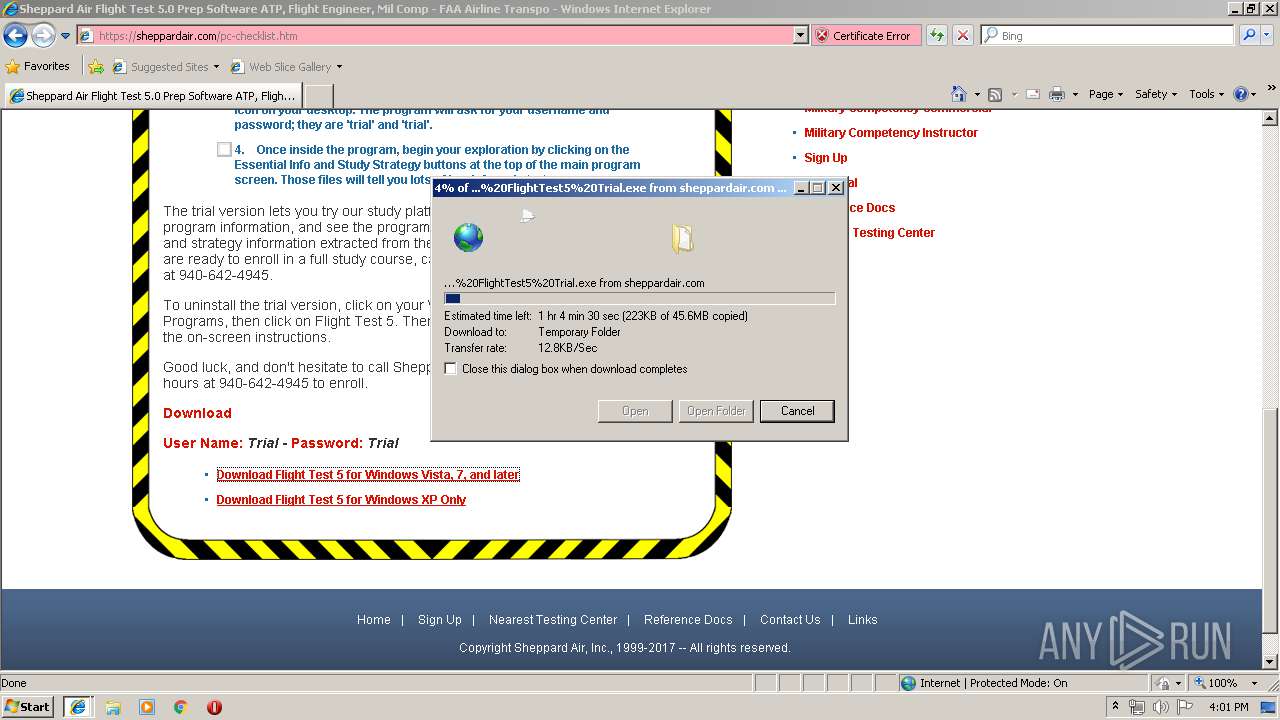This screenshot has width=1280, height=720.
Task: Open the Page menu
Action: [1107, 94]
